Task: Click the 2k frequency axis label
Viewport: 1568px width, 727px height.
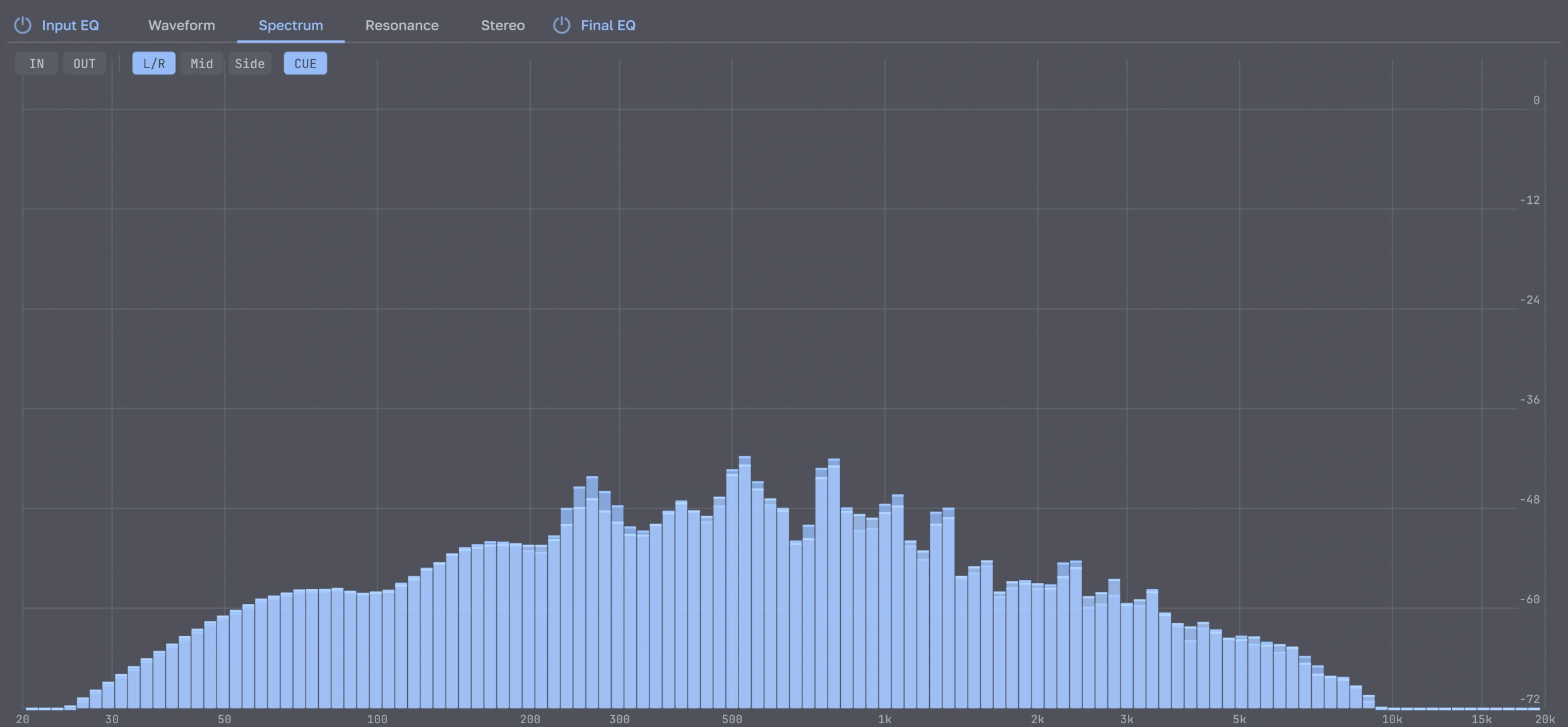Action: (x=1037, y=719)
